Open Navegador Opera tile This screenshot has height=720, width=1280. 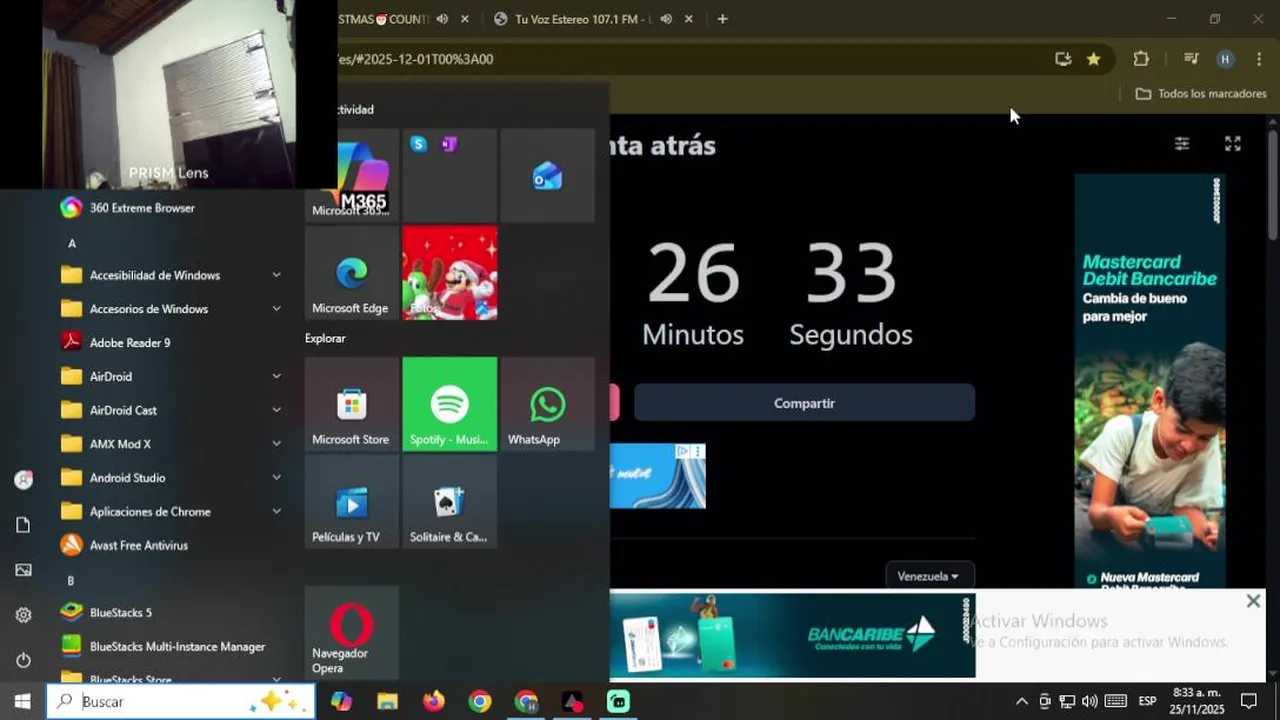(x=351, y=632)
